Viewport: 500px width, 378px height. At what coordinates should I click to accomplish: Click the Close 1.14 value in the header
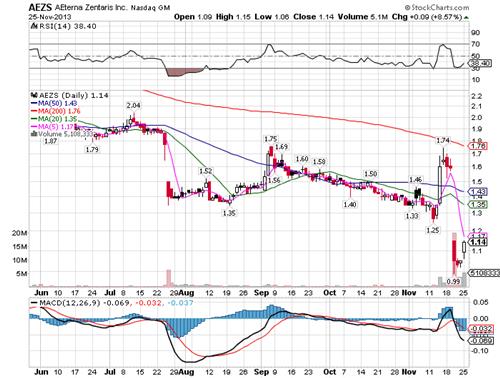(x=313, y=17)
